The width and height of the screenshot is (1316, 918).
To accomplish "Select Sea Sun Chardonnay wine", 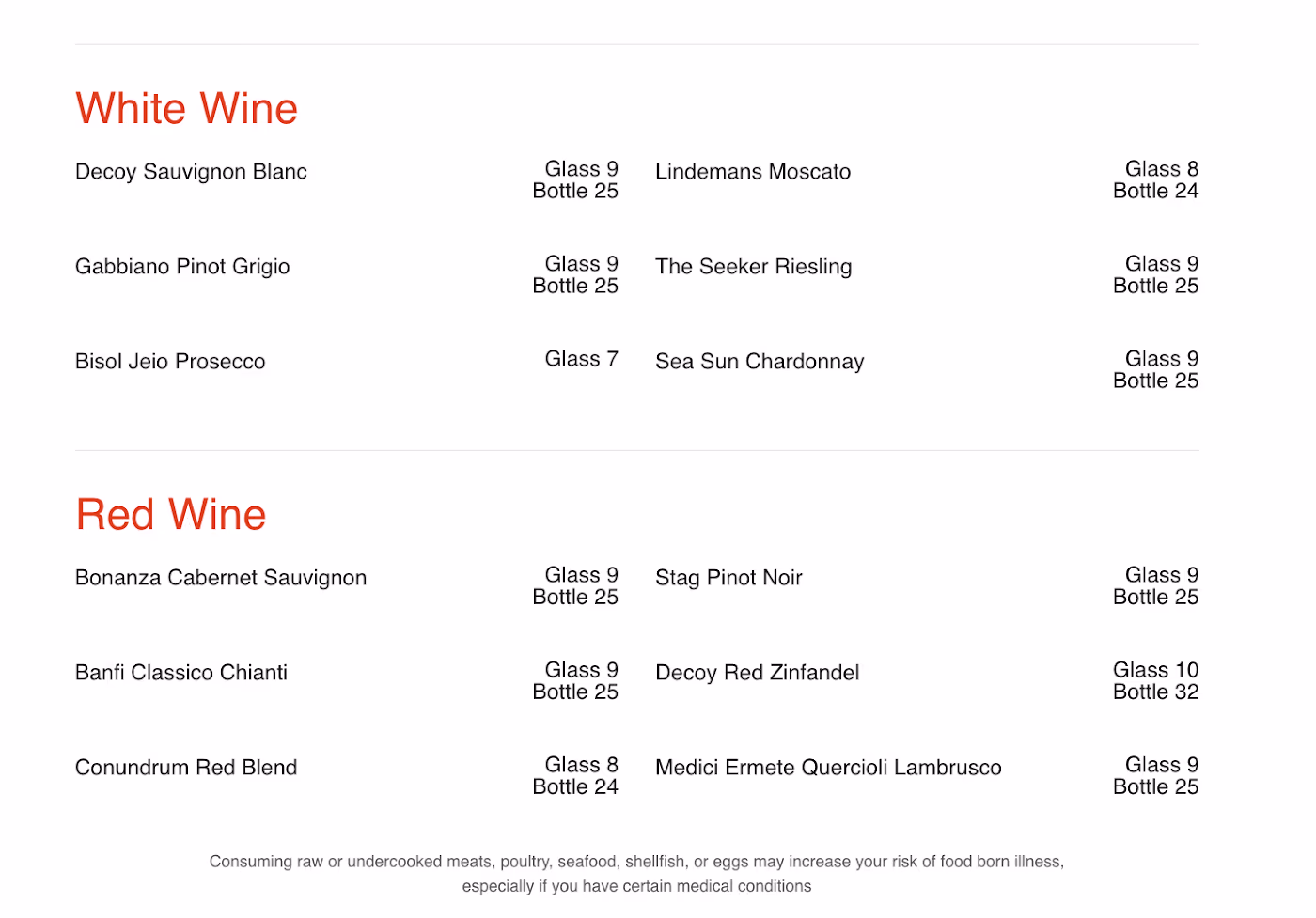I will [760, 363].
